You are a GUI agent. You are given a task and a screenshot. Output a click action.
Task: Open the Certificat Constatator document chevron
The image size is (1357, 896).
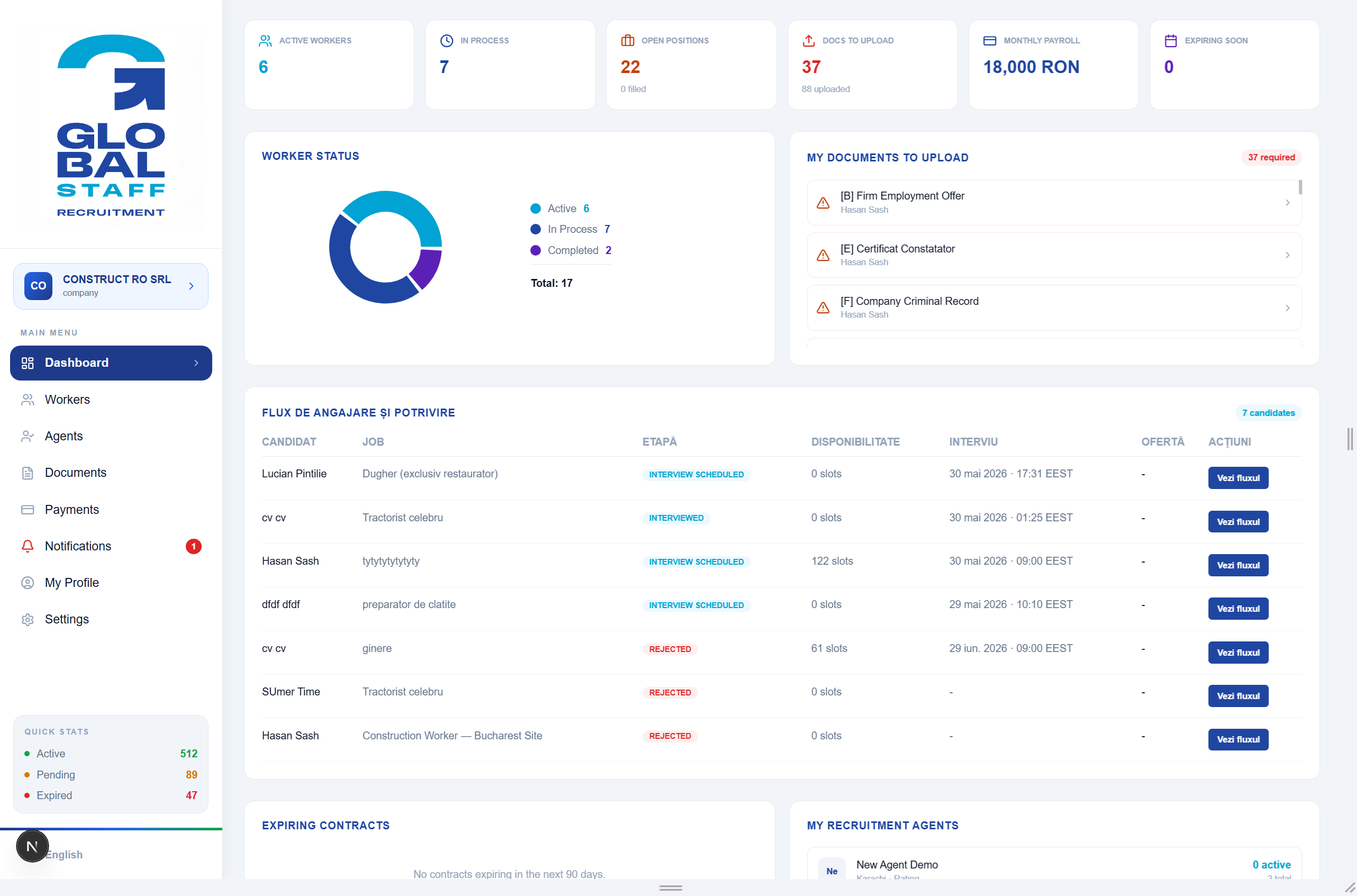tap(1287, 255)
